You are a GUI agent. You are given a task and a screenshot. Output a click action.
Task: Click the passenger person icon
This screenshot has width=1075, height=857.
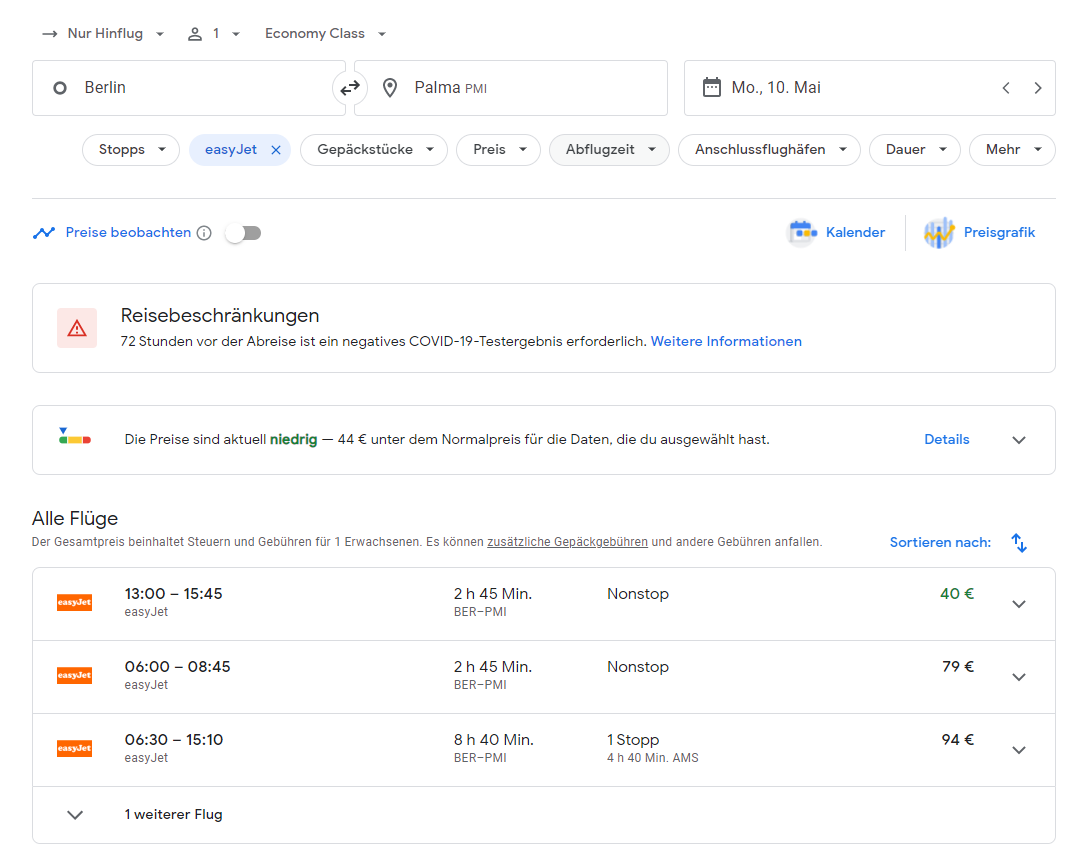pos(195,34)
